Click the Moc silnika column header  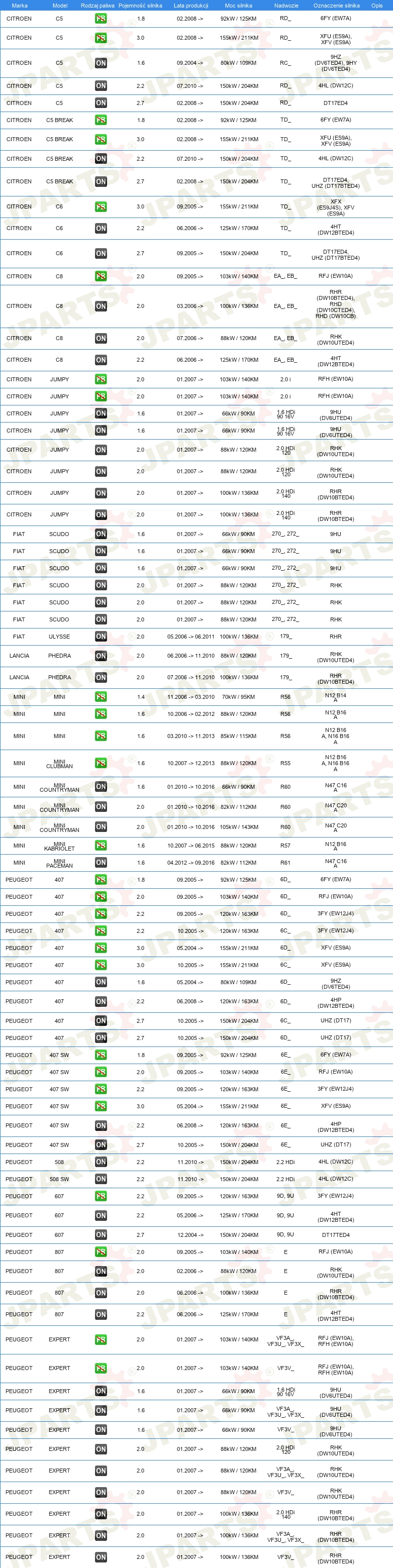[x=238, y=6]
